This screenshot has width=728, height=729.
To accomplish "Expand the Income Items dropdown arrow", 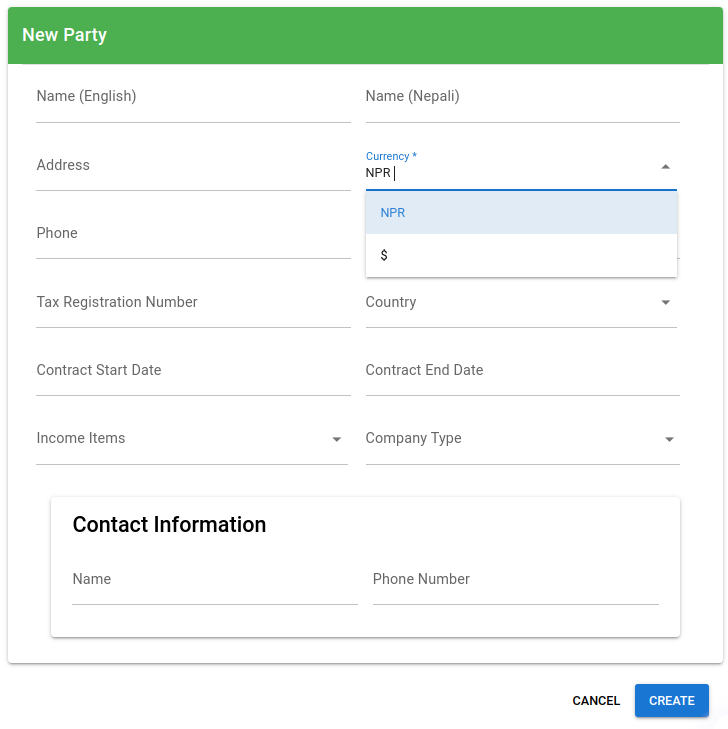I will tap(337, 439).
